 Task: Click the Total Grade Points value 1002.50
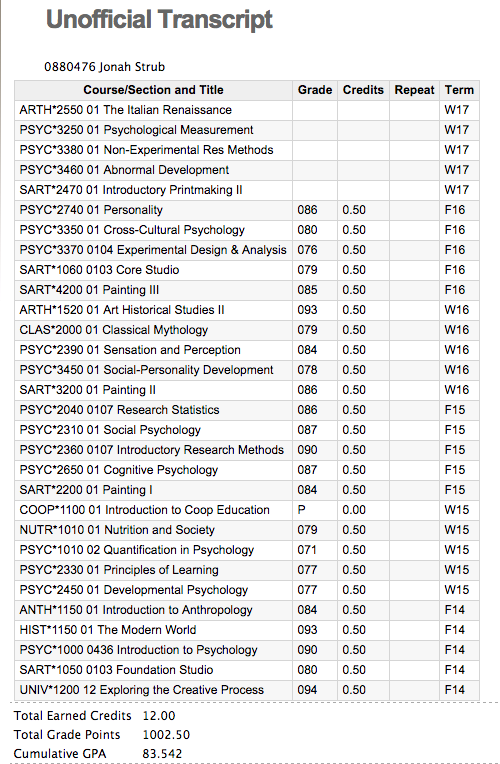[x=166, y=735]
